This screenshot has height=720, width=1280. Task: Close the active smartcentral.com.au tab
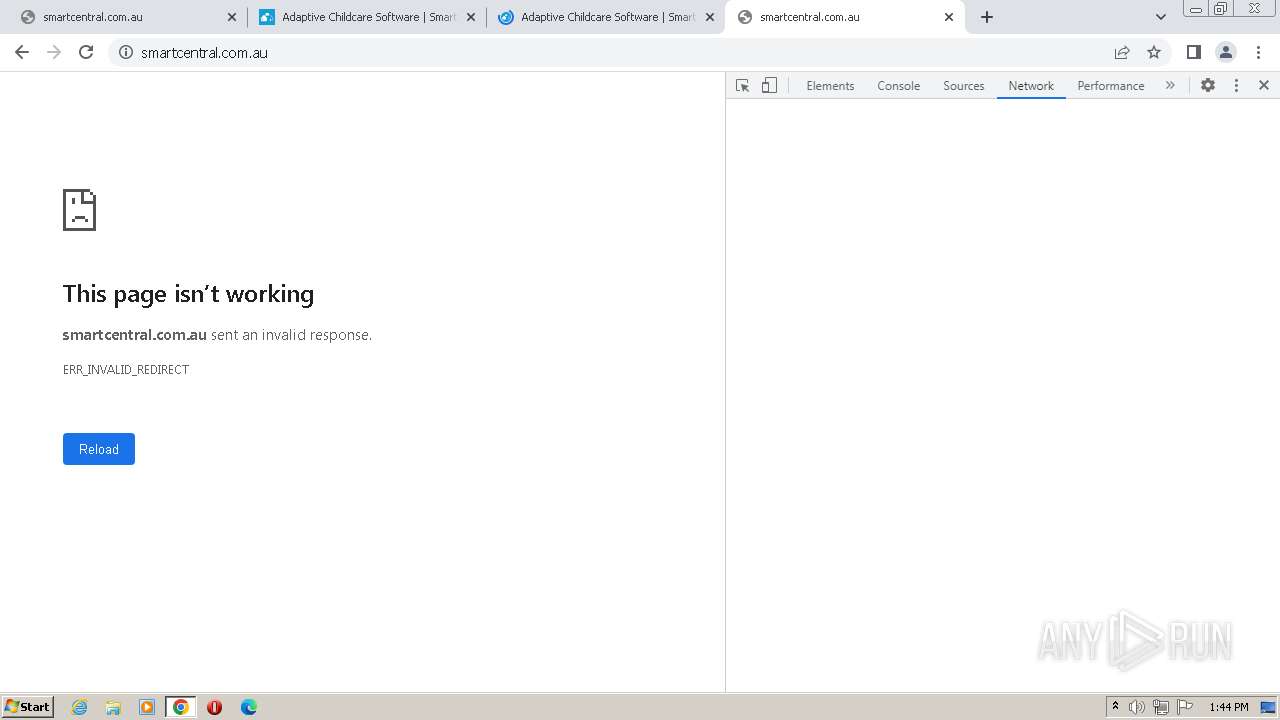click(949, 17)
